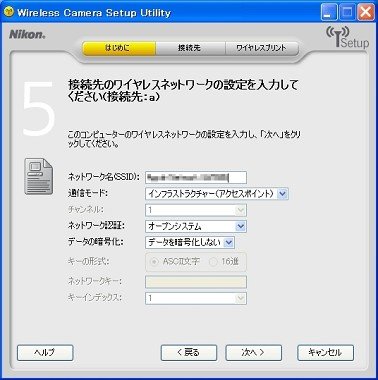The width and height of the screenshot is (378, 380).
Task: Switch to the はじめに tab
Action: point(119,48)
